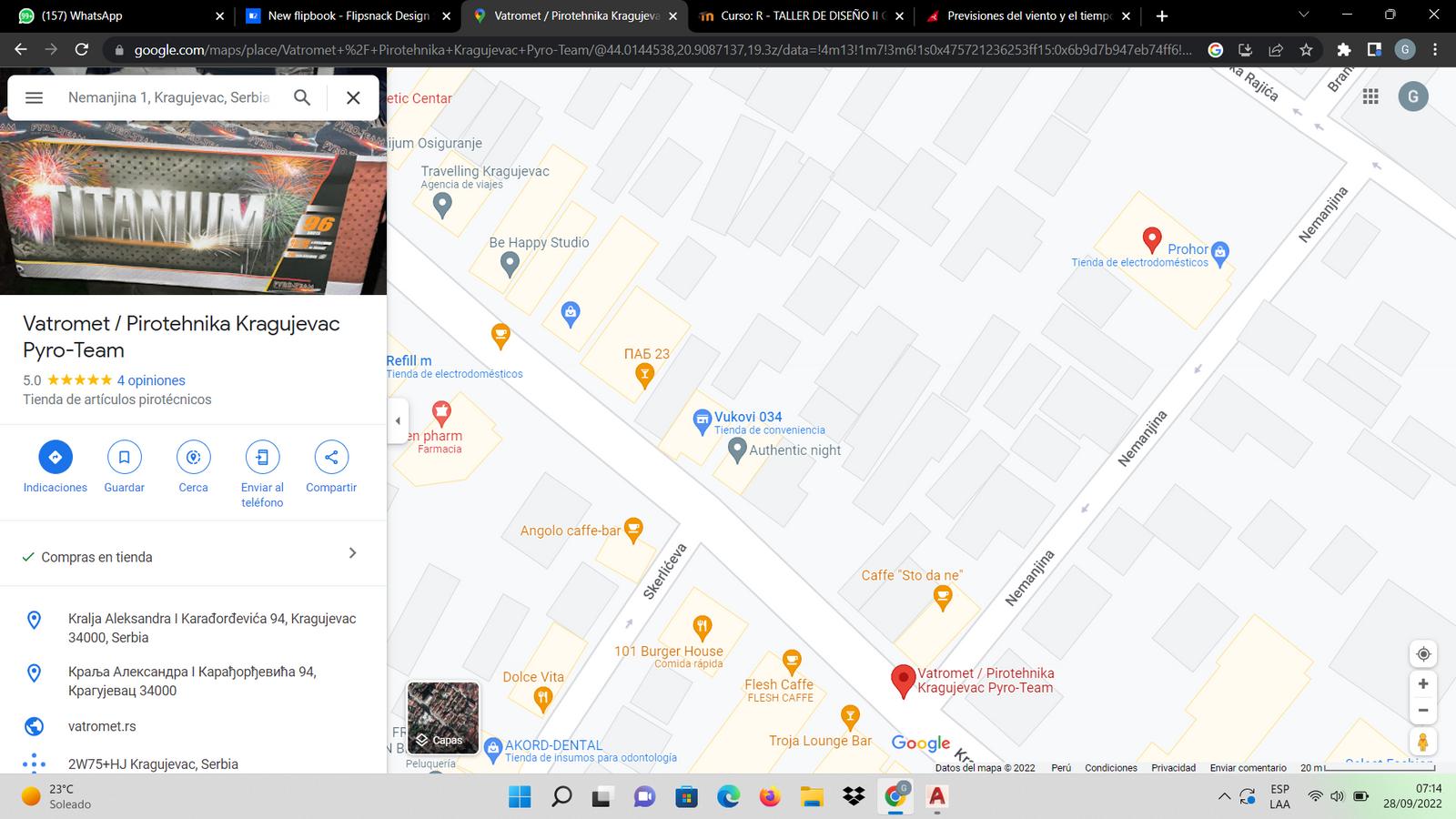Open the Capas layers thumbnail

click(443, 718)
